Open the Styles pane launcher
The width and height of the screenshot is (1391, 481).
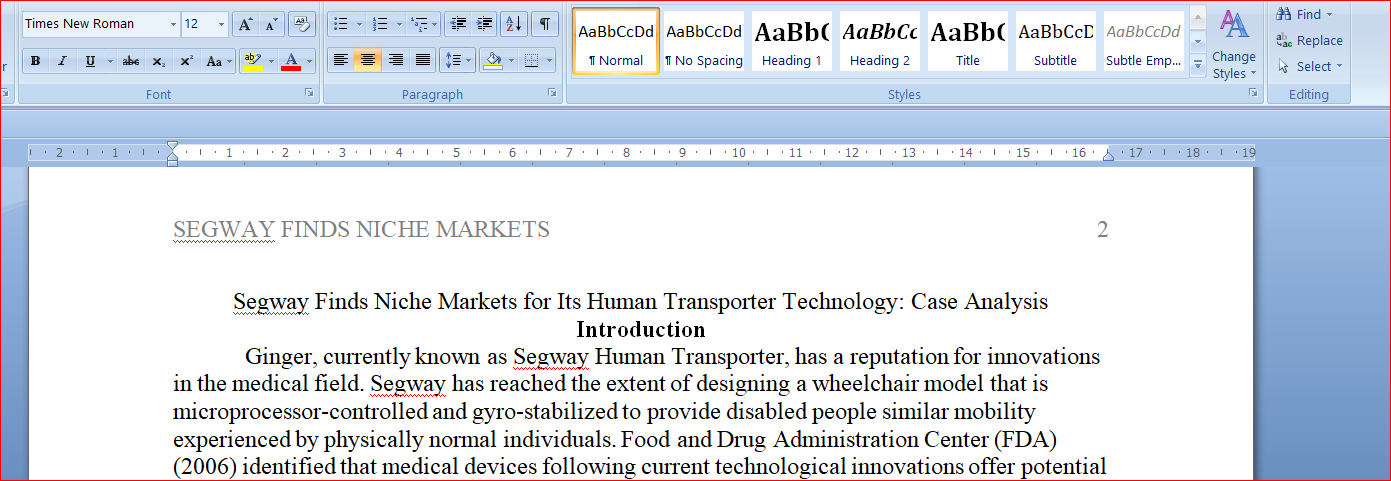pos(1253,93)
